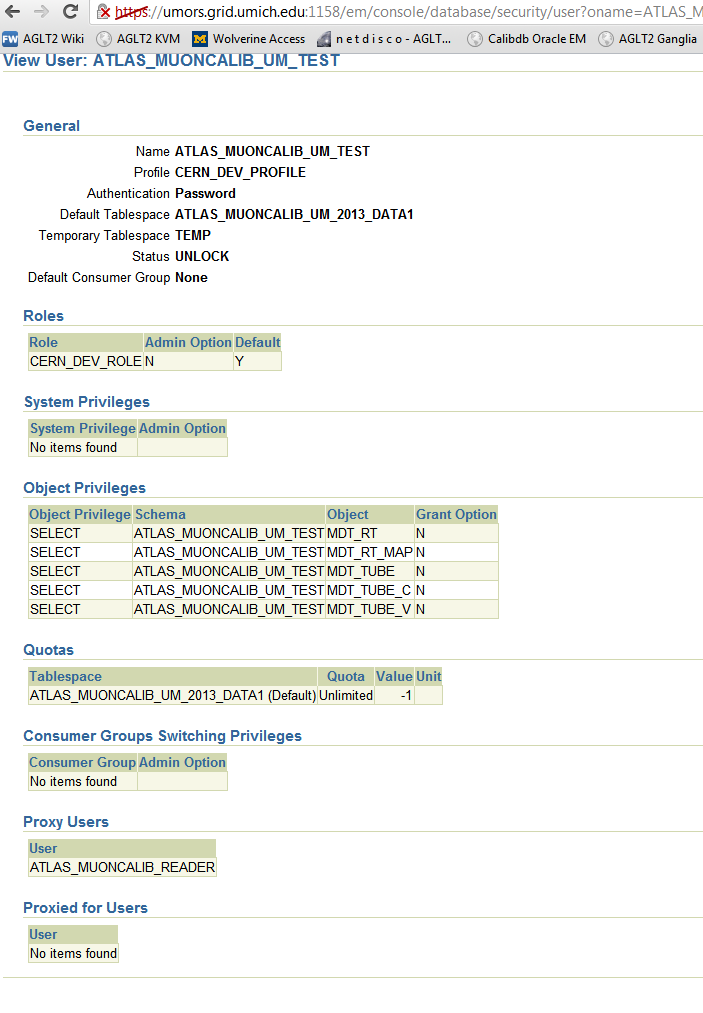Click the CERN_DEV_ROLE row cell
The image size is (703, 1013).
(85, 361)
